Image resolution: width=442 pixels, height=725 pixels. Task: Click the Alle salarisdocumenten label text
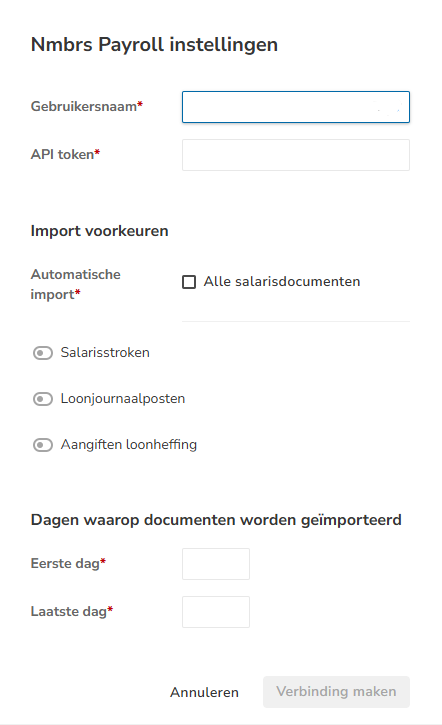pyautogui.click(x=282, y=282)
